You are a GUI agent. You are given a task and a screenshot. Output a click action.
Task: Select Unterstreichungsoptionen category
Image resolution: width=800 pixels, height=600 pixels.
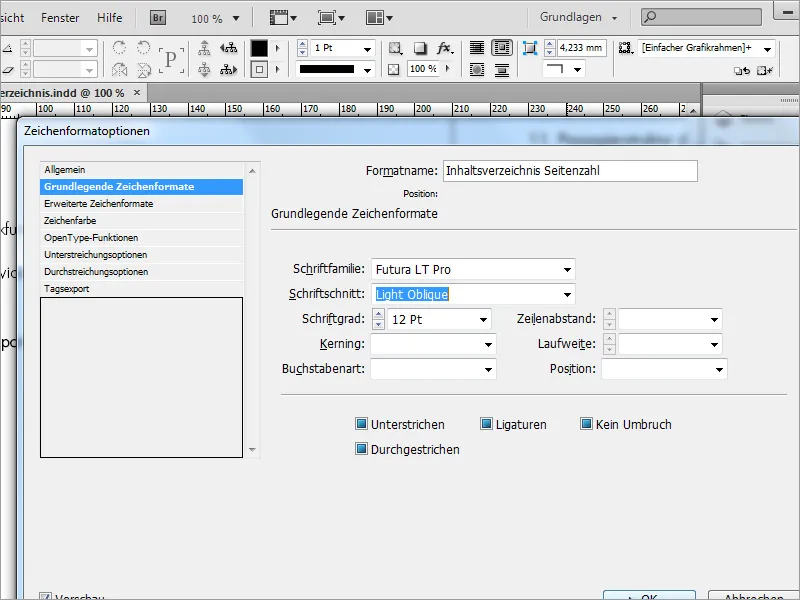coord(141,255)
